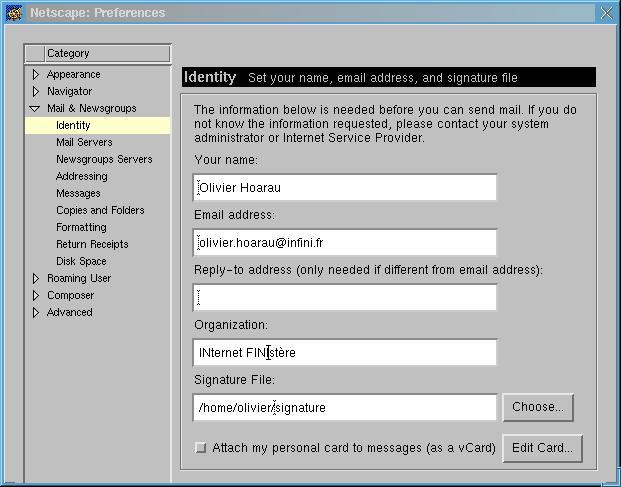Close the Preferences window

click(606, 13)
